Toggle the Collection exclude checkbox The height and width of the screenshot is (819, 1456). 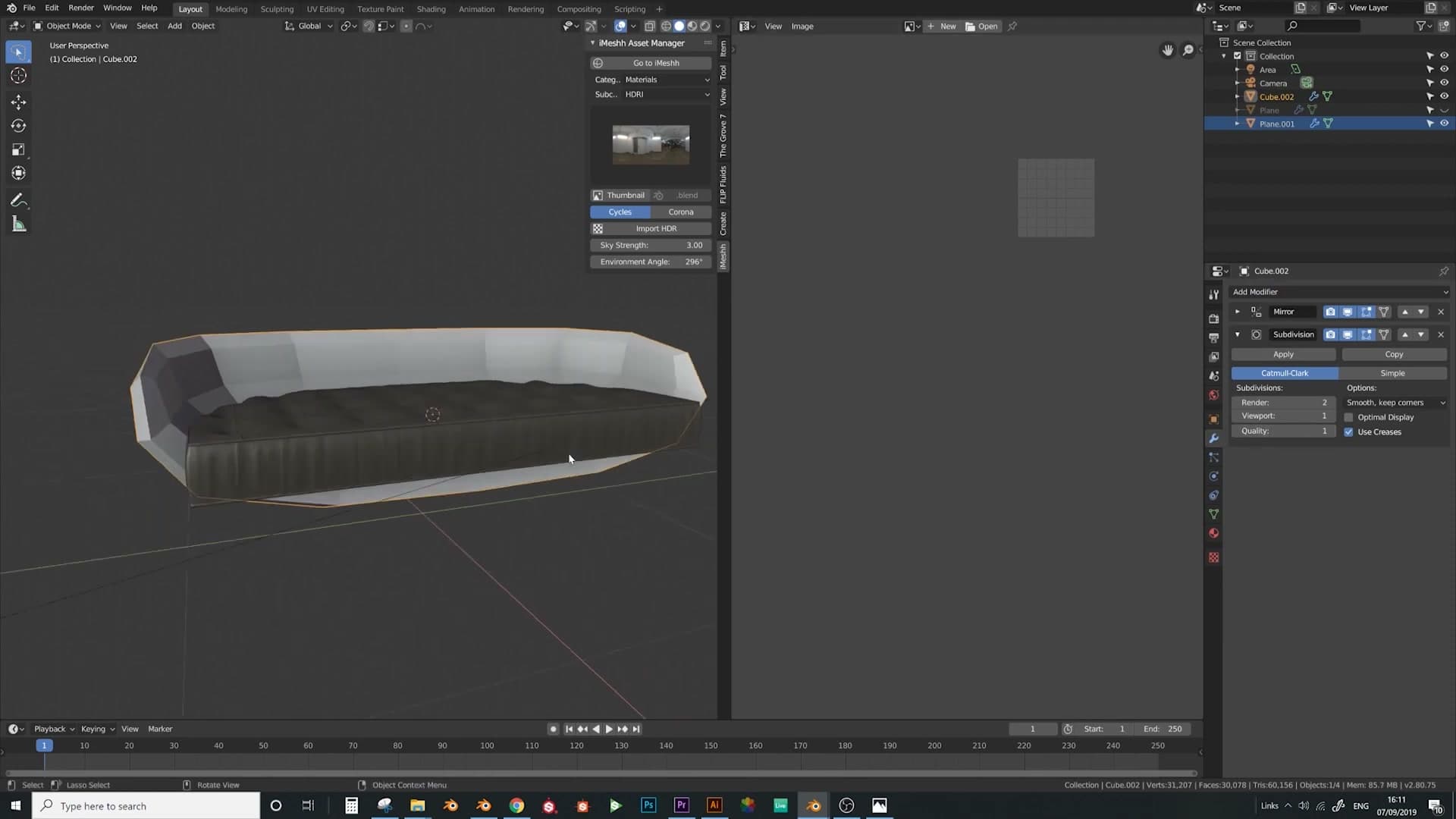[x=1238, y=55]
